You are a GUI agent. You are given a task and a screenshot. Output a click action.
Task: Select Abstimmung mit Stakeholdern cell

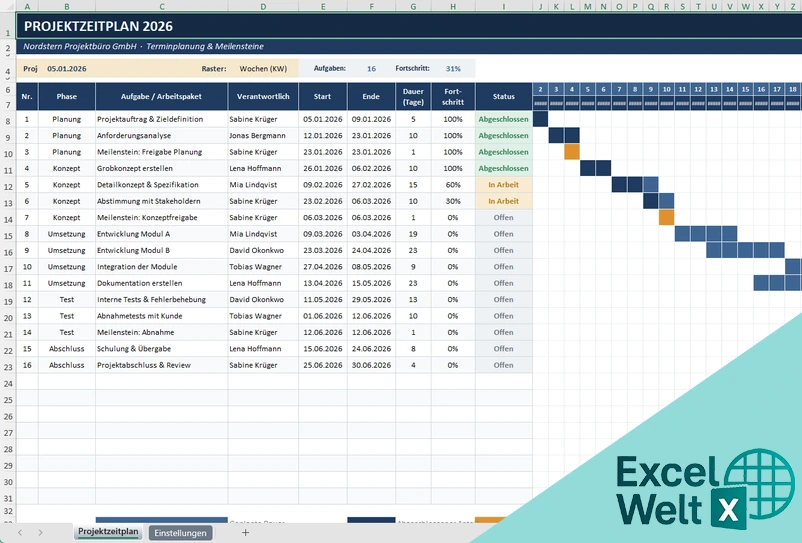pyautogui.click(x=162, y=201)
